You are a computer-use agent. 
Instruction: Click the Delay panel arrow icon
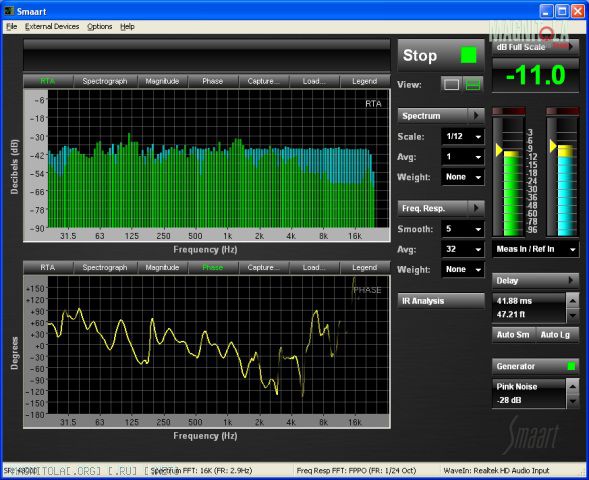tap(571, 281)
